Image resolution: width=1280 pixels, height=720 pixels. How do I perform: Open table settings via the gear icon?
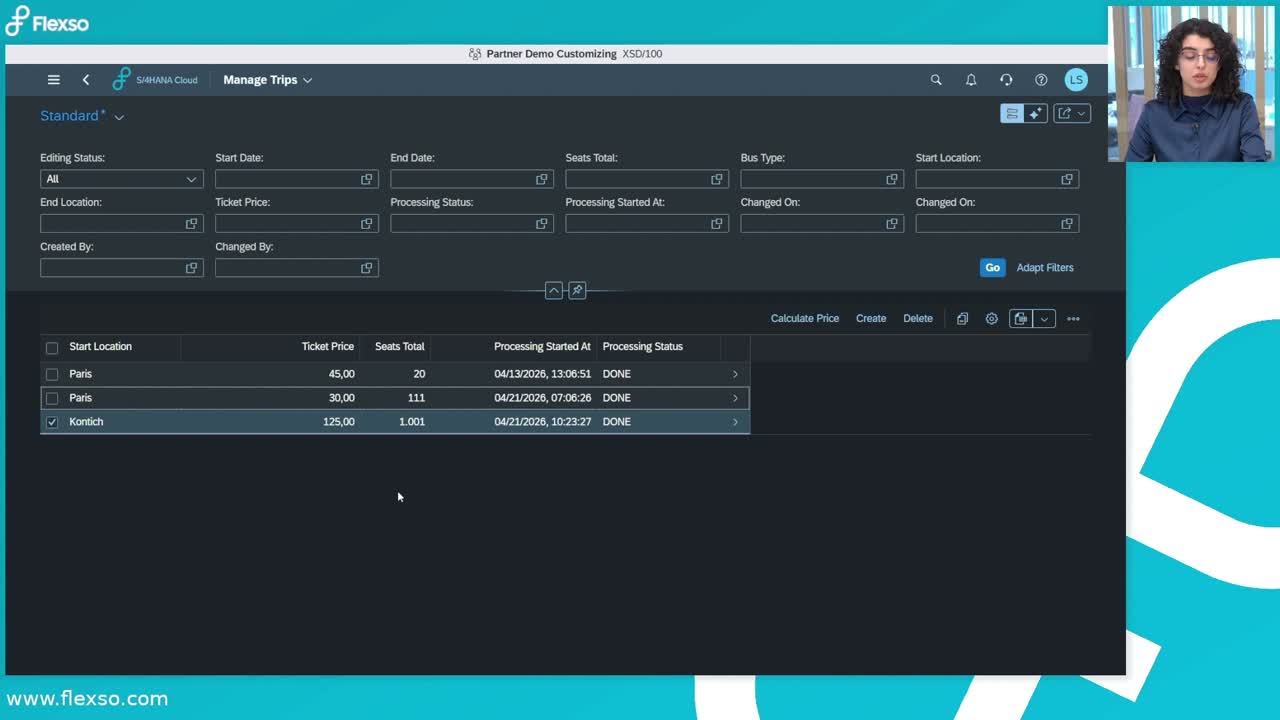[992, 319]
